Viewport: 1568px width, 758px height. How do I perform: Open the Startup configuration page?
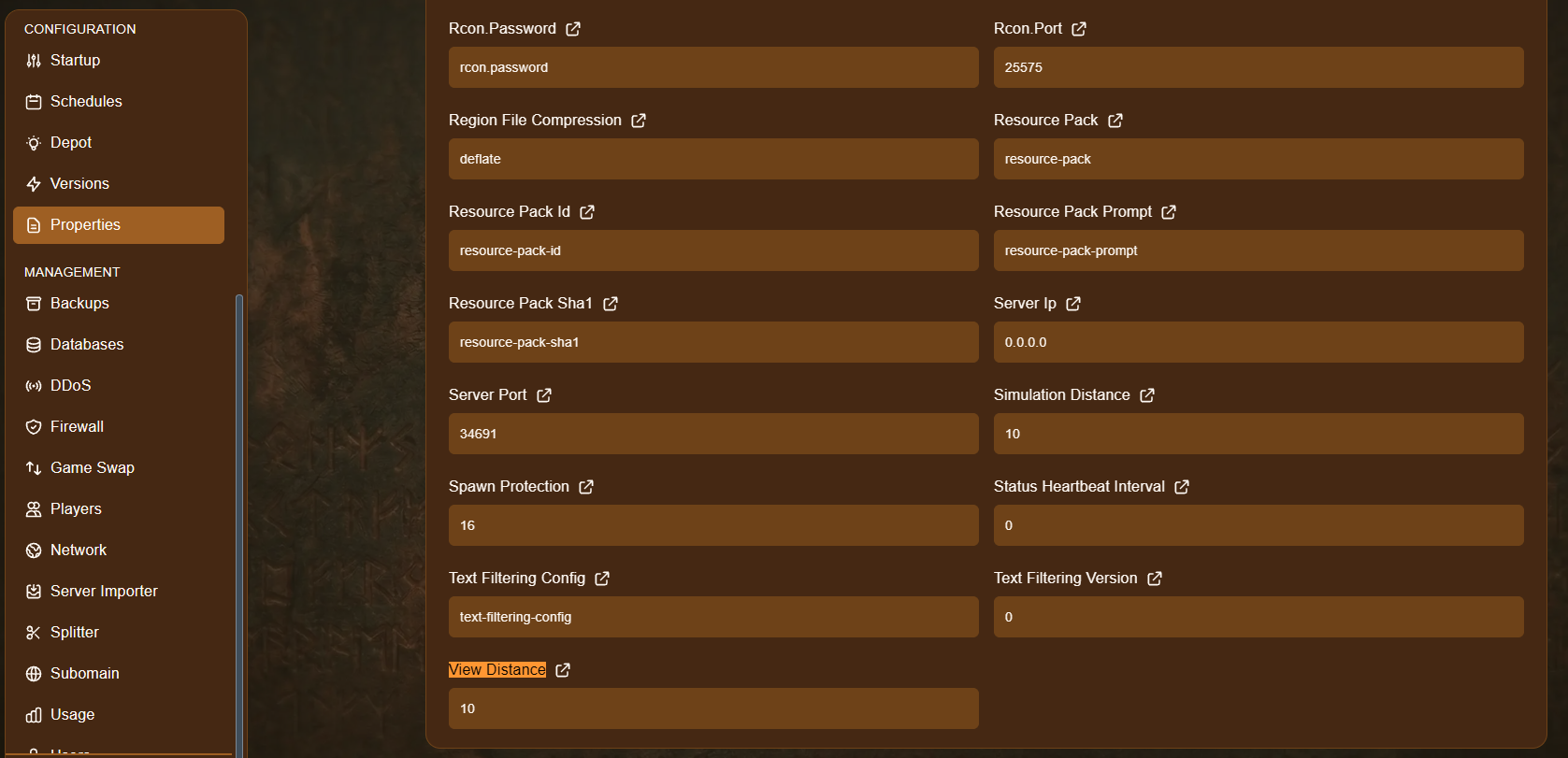click(119, 61)
